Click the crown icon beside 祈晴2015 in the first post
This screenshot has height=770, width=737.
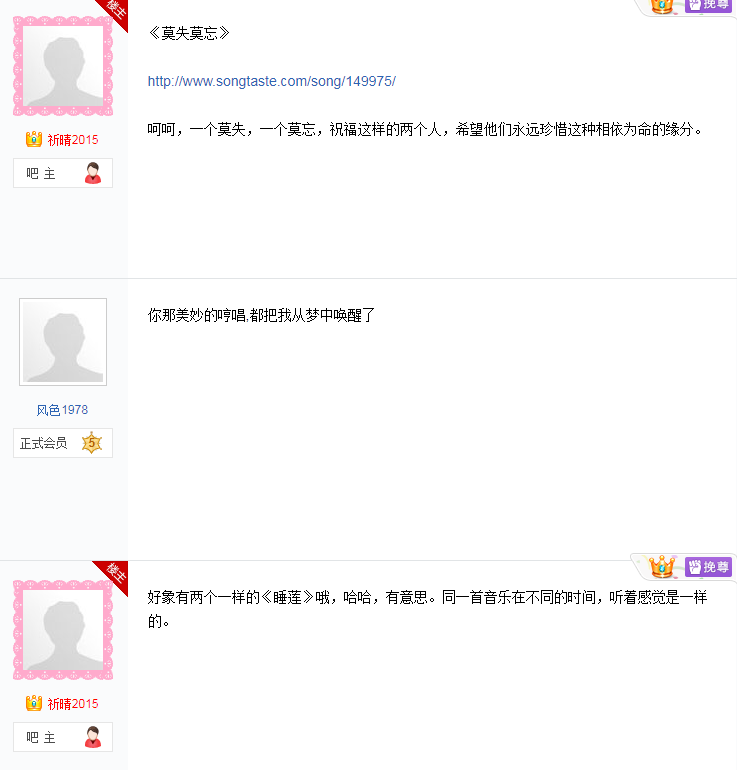33,139
